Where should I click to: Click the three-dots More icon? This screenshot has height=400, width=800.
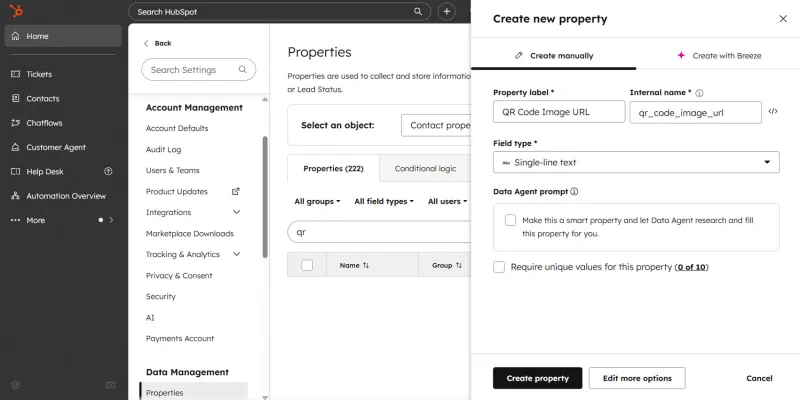(15, 220)
